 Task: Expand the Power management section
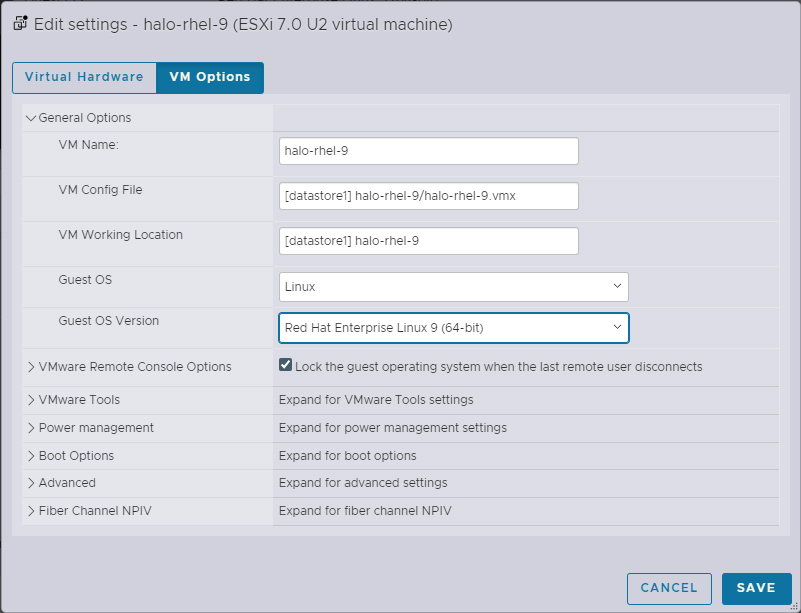(x=31, y=428)
